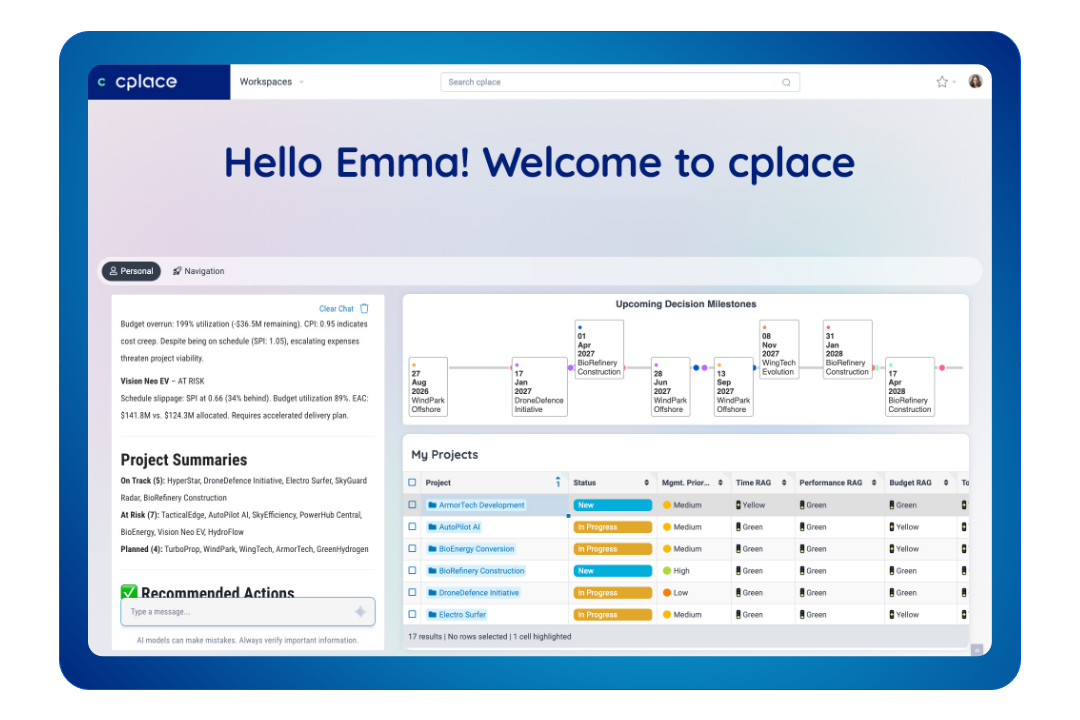Select the 31 Jan 2028 BioRefinery Construction milestone
This screenshot has height=720, width=1080.
(x=847, y=349)
